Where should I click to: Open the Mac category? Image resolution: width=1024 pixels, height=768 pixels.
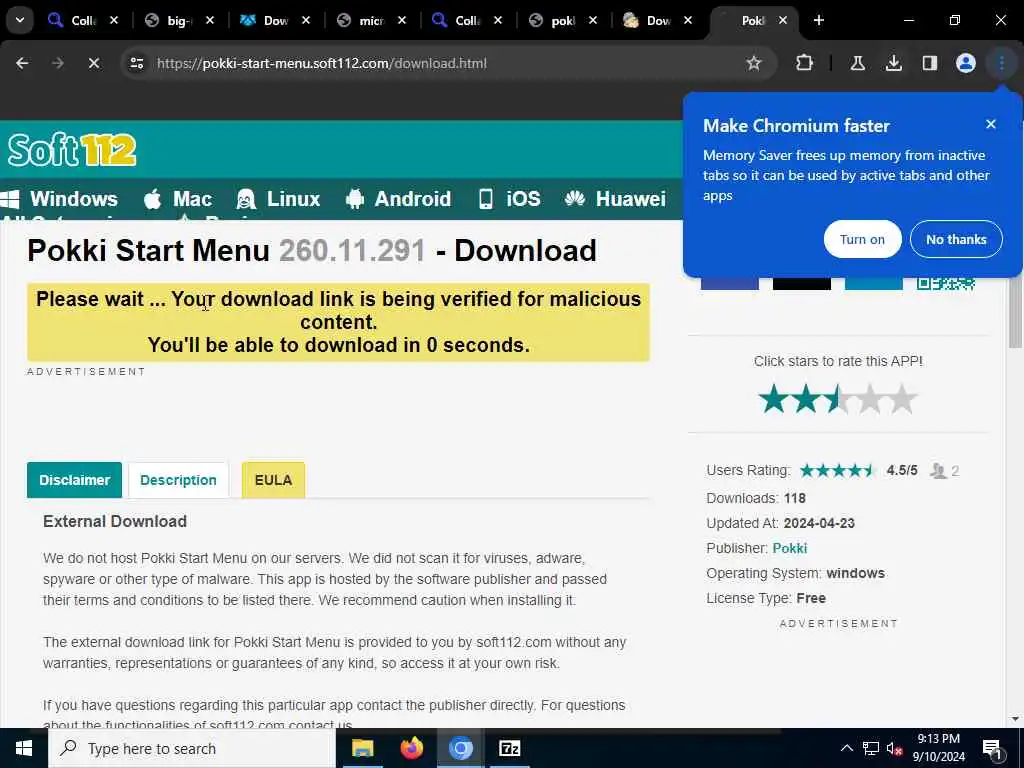[x=178, y=199]
